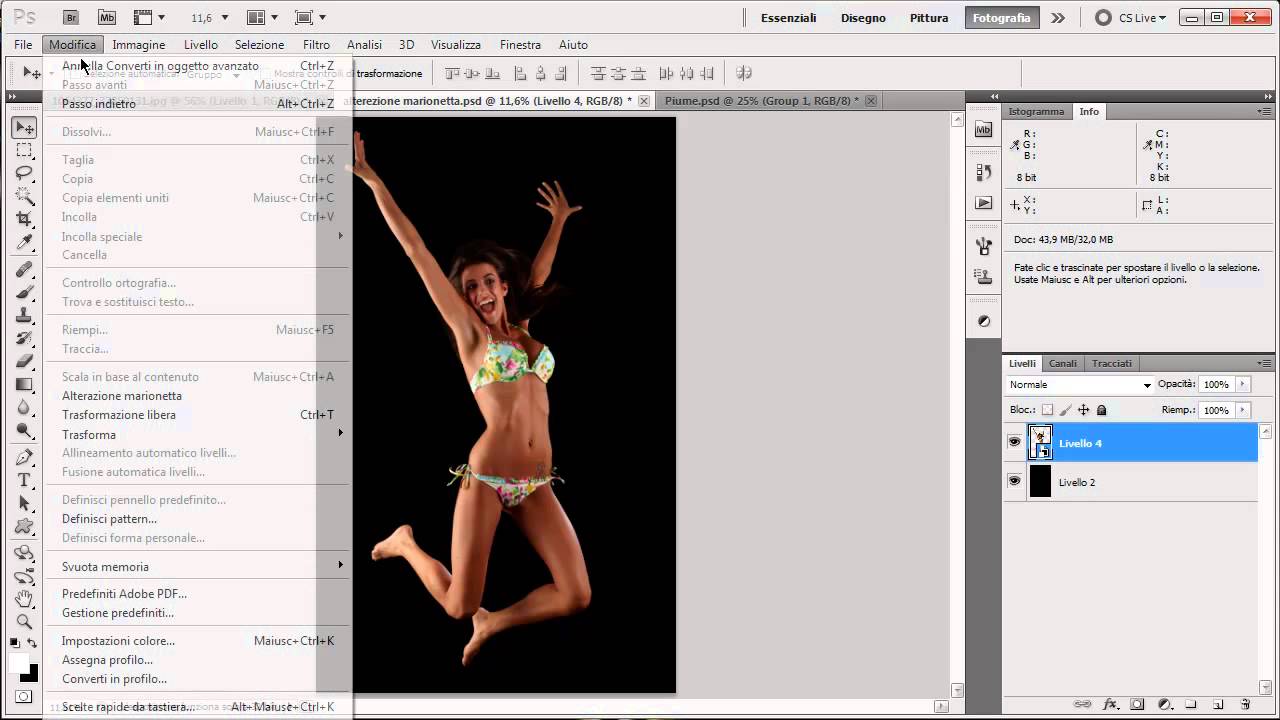Image resolution: width=1280 pixels, height=720 pixels.
Task: Open the Livelli panel options menu
Action: tap(1265, 363)
